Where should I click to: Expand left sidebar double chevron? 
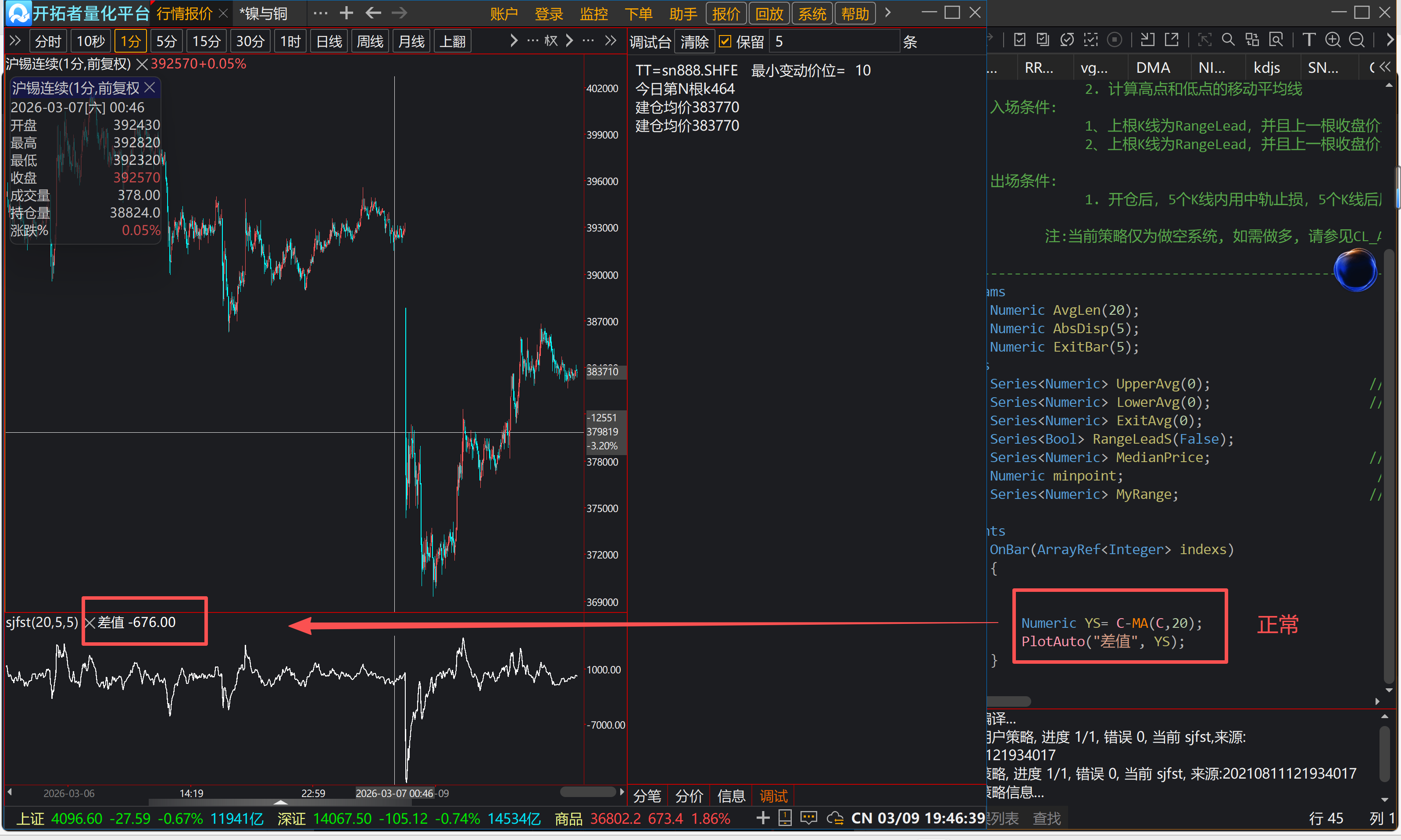tap(15, 41)
